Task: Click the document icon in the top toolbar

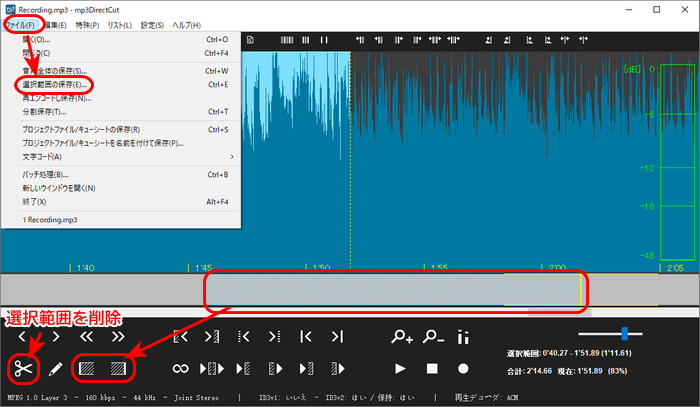Action: [250, 40]
